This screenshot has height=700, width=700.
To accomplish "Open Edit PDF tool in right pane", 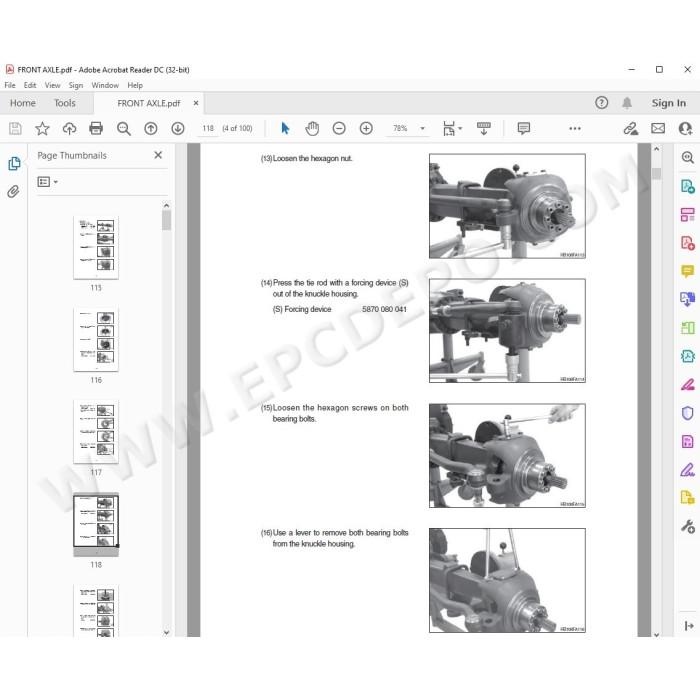I will (x=688, y=215).
